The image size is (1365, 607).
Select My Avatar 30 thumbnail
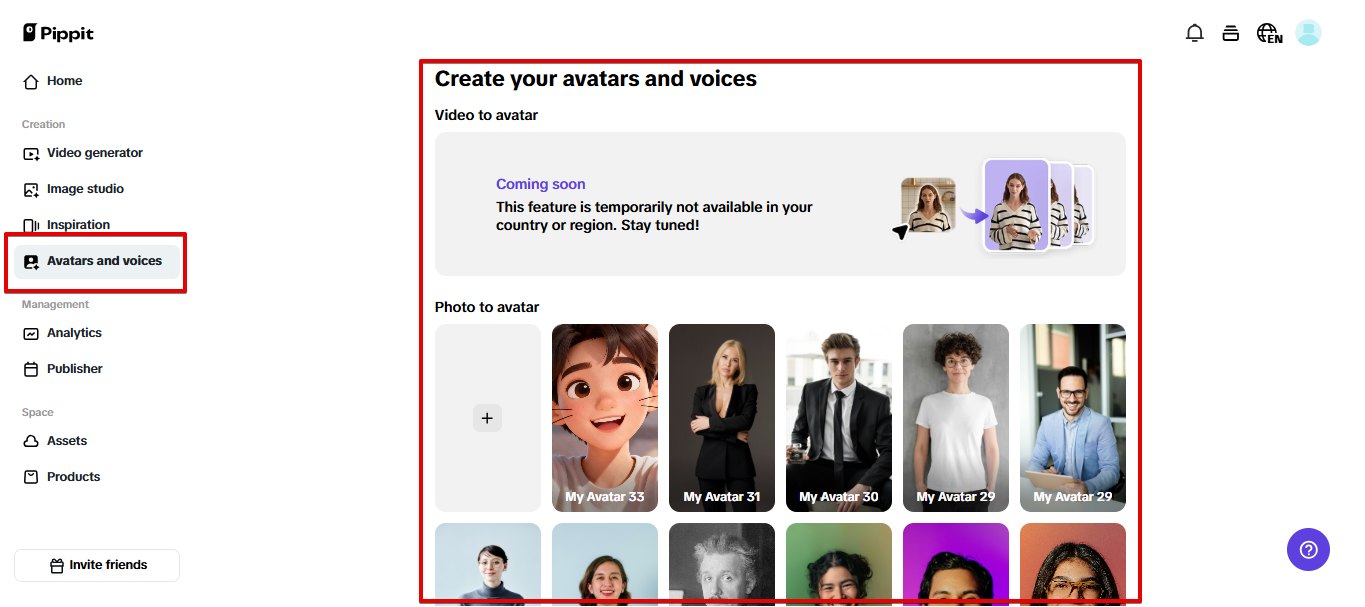tap(838, 418)
